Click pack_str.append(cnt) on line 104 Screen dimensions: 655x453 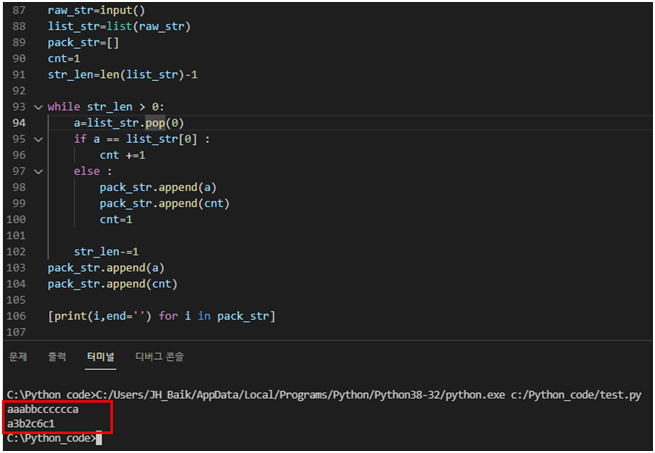click(x=112, y=284)
